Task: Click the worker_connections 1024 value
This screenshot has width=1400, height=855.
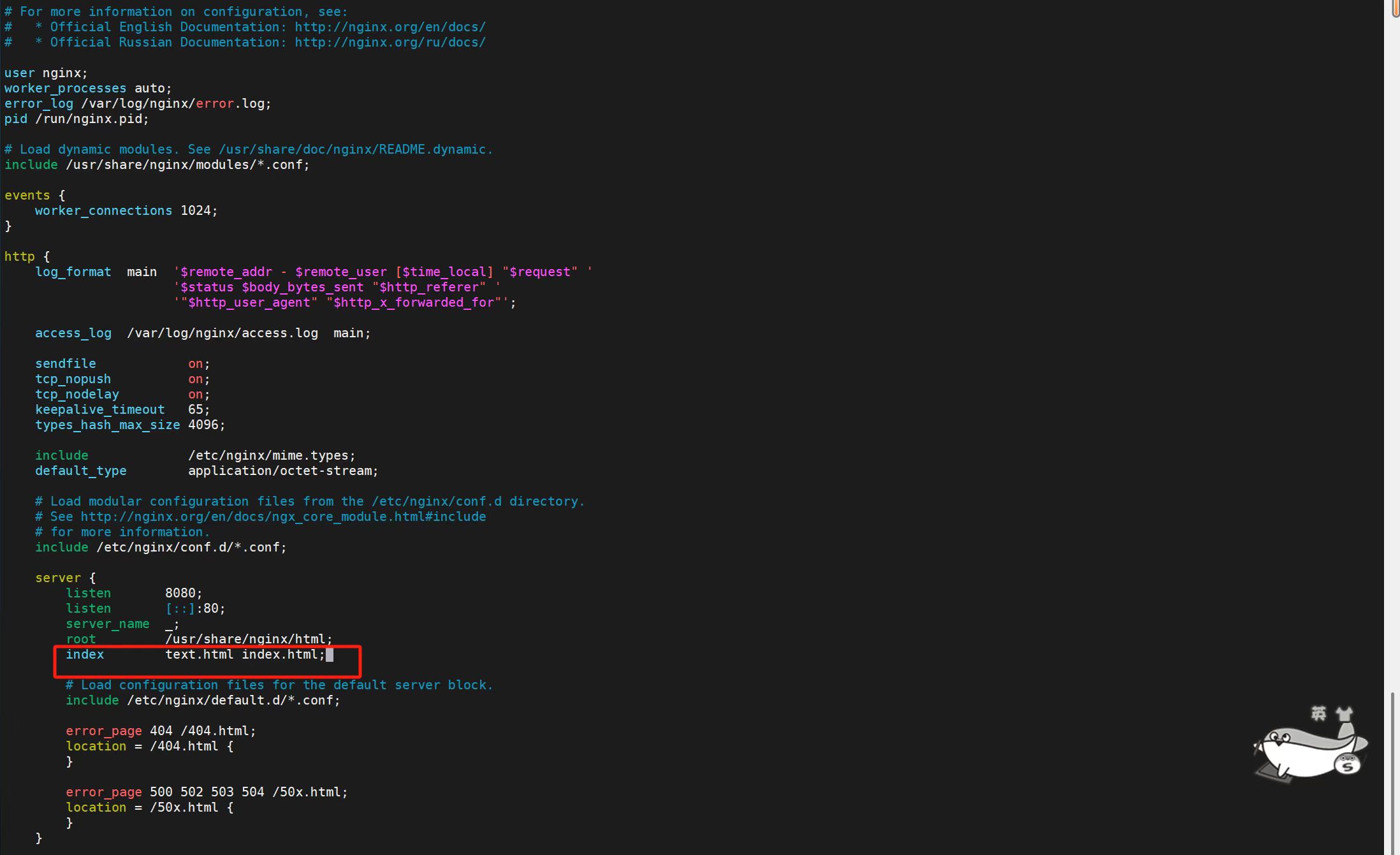Action: [196, 210]
